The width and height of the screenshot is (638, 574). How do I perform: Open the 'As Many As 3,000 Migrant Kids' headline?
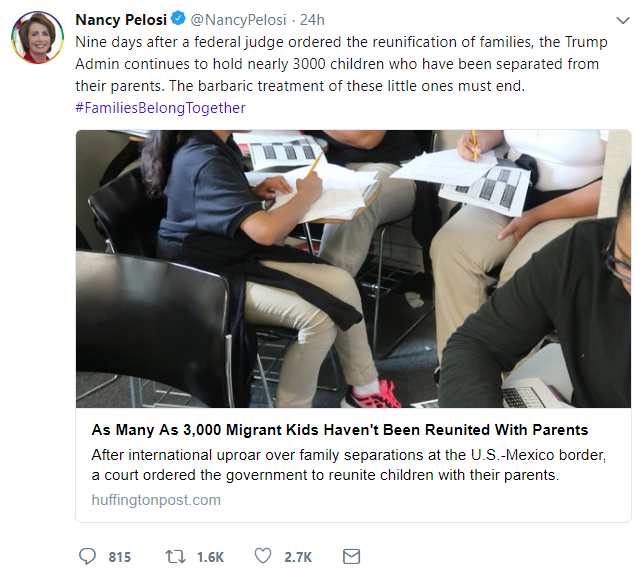(x=340, y=430)
